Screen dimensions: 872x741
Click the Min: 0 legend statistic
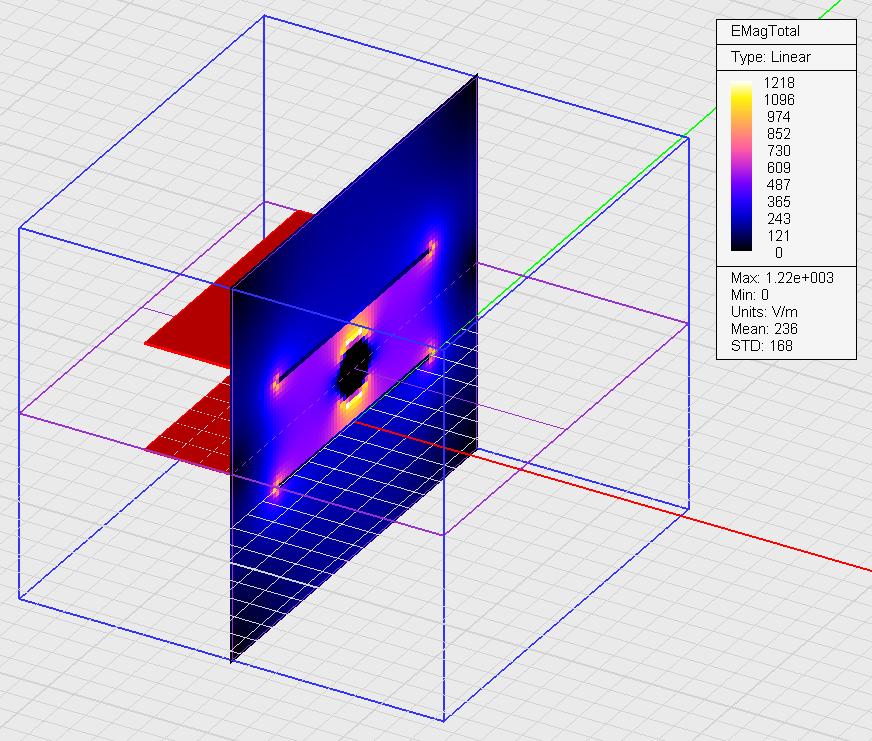coord(751,294)
